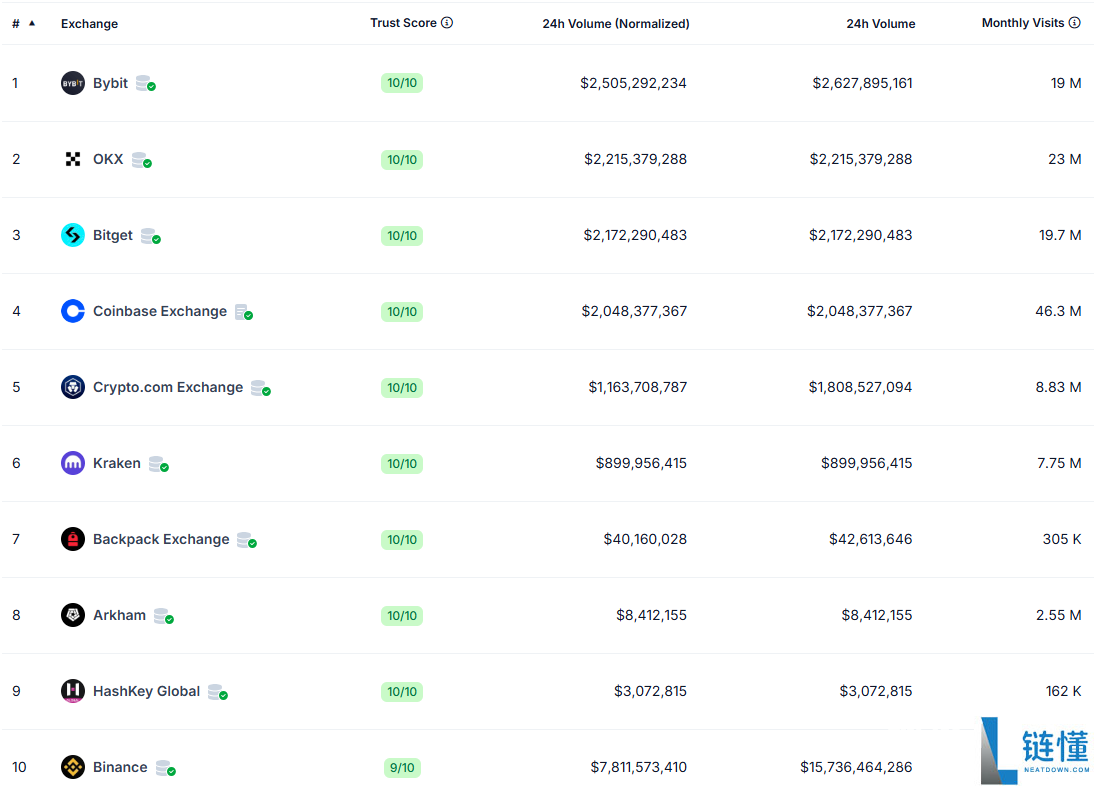
Task: Sort by Monthly Visits column header
Action: [1023, 23]
